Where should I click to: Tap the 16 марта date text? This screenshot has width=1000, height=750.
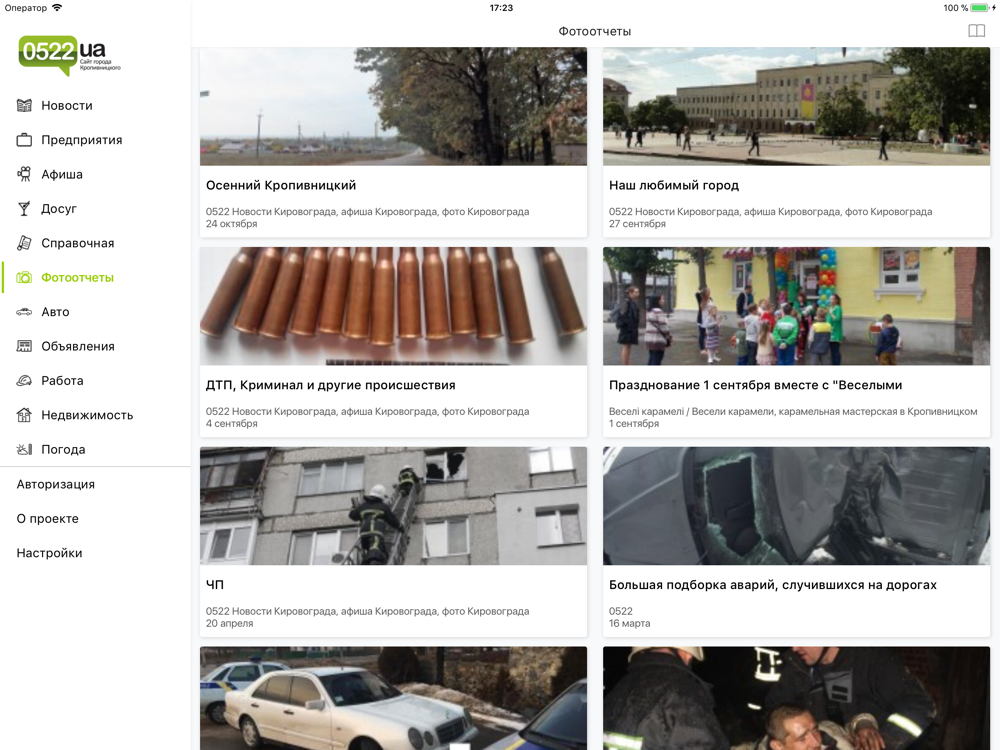pos(629,623)
